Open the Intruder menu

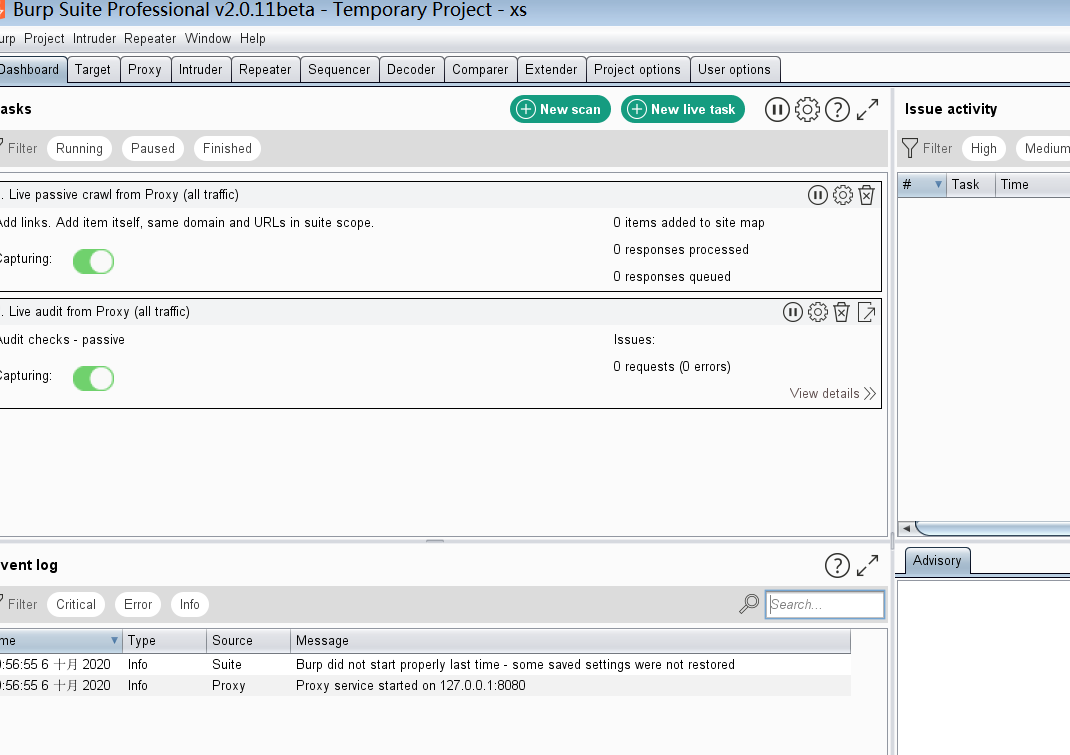coord(94,38)
